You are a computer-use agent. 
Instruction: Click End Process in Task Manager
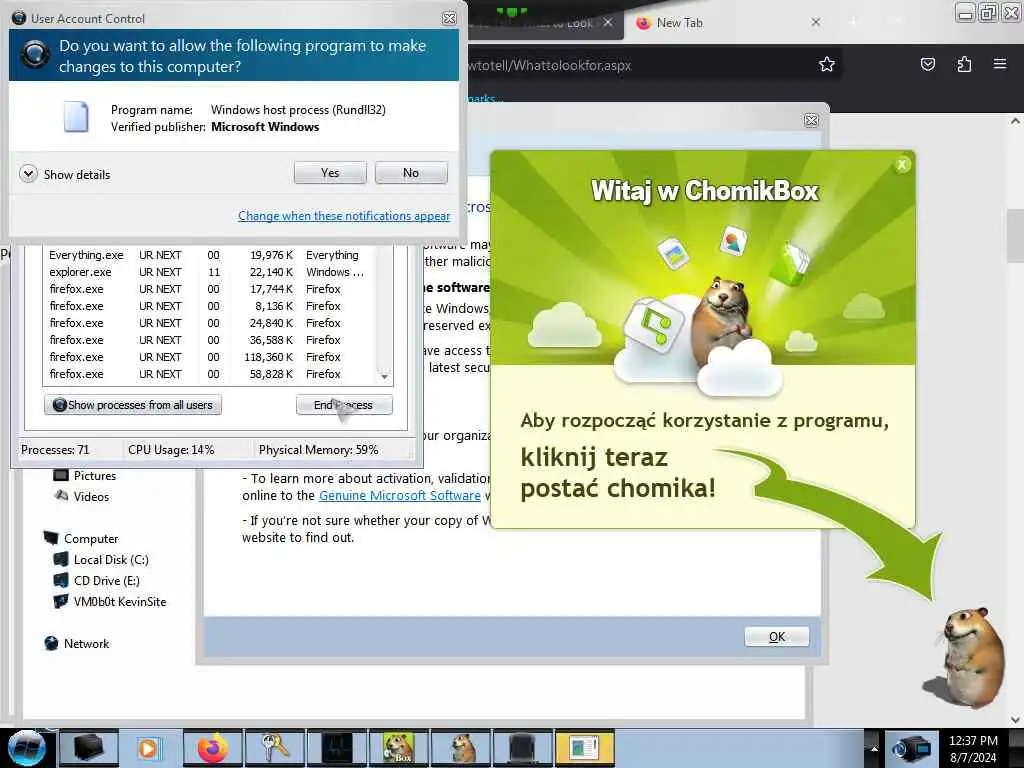(344, 405)
